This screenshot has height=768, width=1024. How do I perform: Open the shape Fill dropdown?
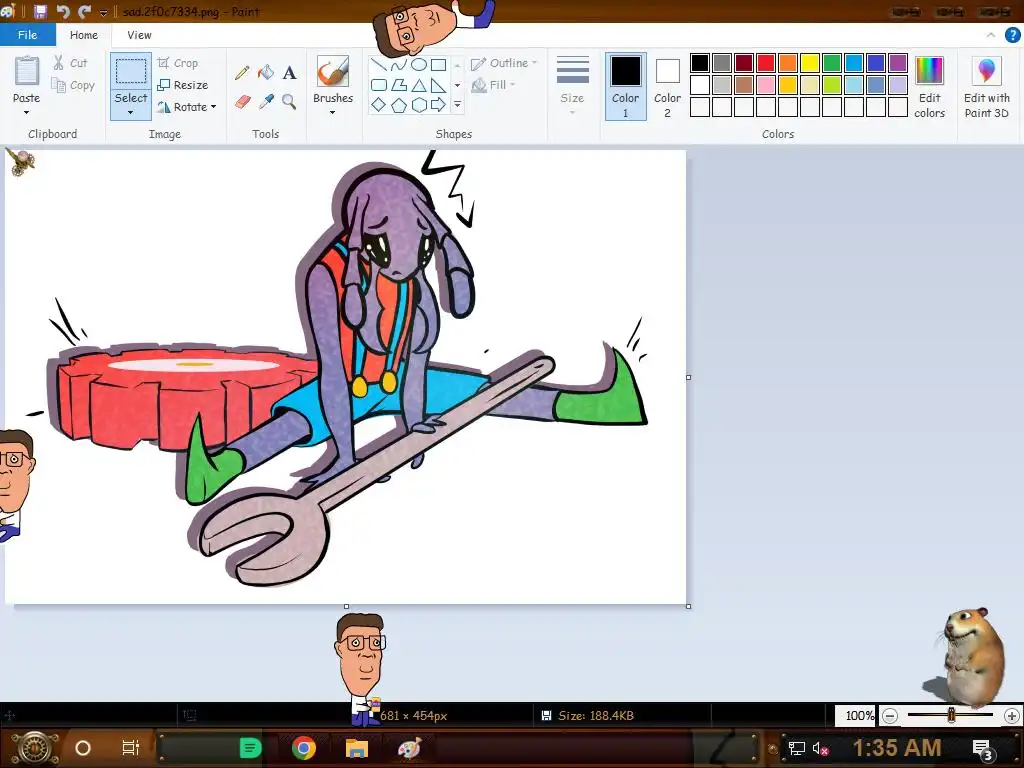coord(494,85)
